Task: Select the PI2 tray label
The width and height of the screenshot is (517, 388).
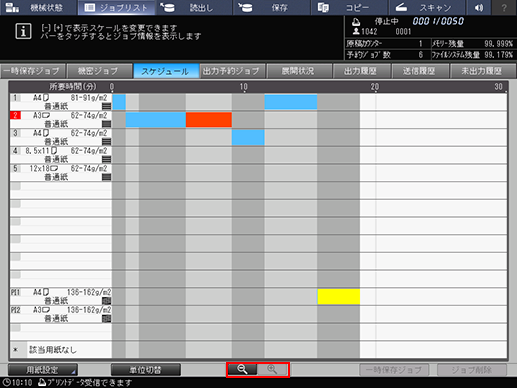Action: [15, 310]
